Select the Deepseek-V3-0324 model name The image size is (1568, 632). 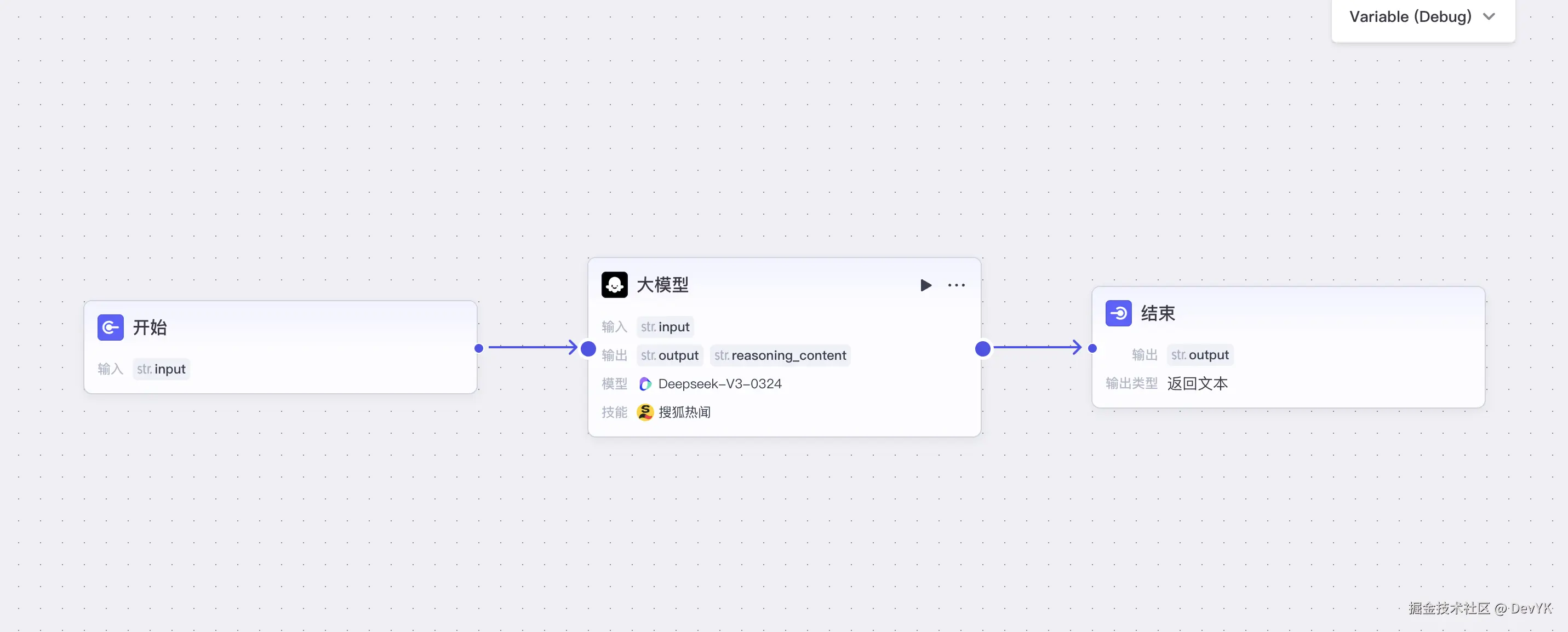[719, 384]
